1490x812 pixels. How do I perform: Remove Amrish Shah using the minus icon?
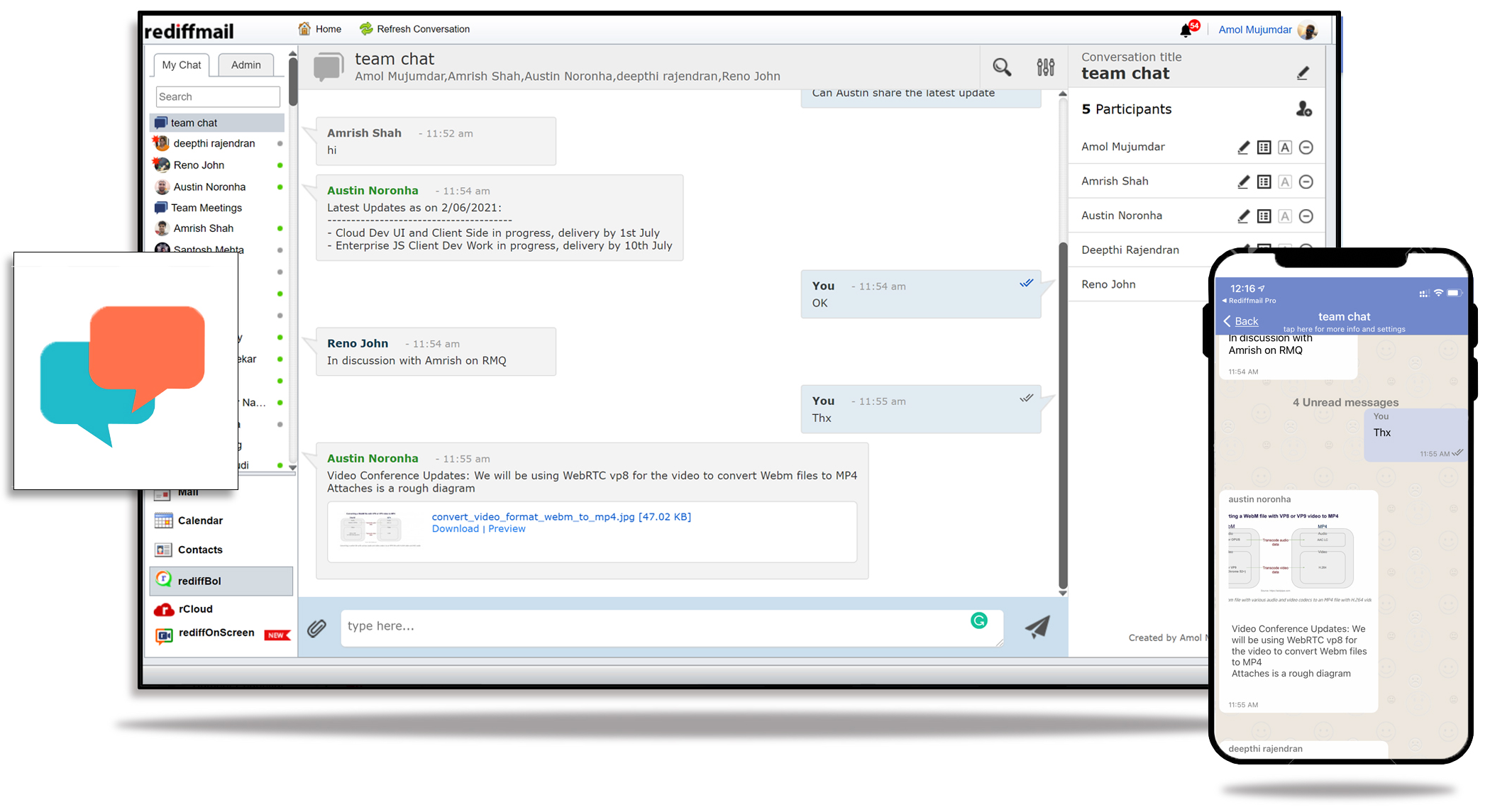[1306, 182]
